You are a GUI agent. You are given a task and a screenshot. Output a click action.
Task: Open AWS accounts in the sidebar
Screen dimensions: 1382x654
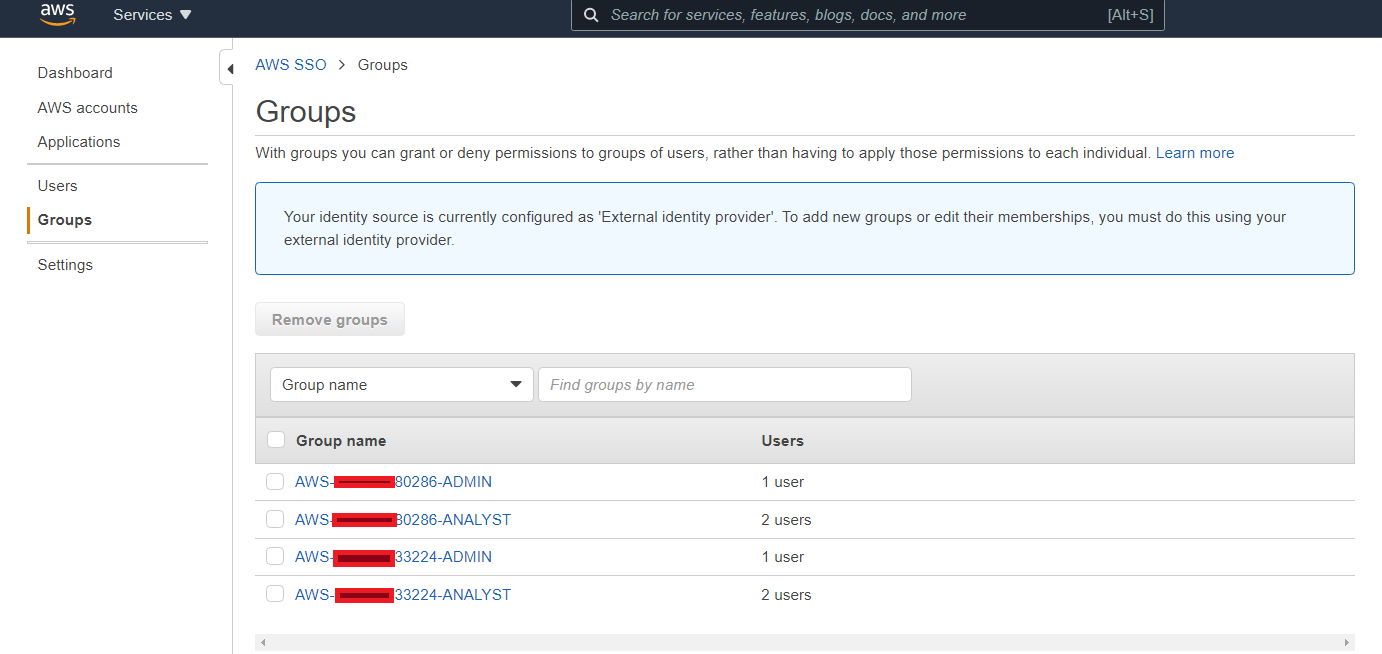pos(88,108)
